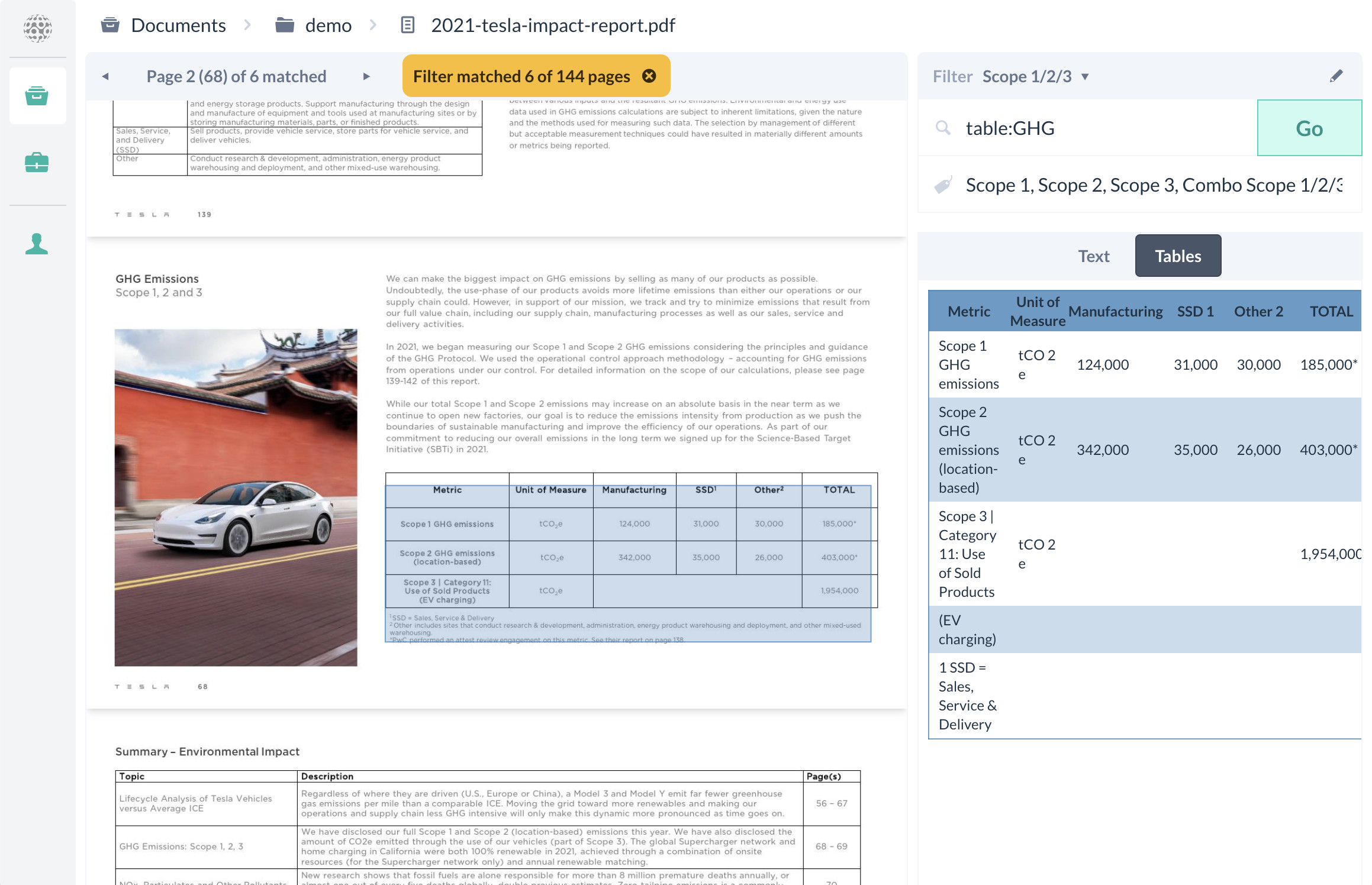The image size is (1372, 885).
Task: Open the Documents breadcrumb link
Action: coord(178,25)
